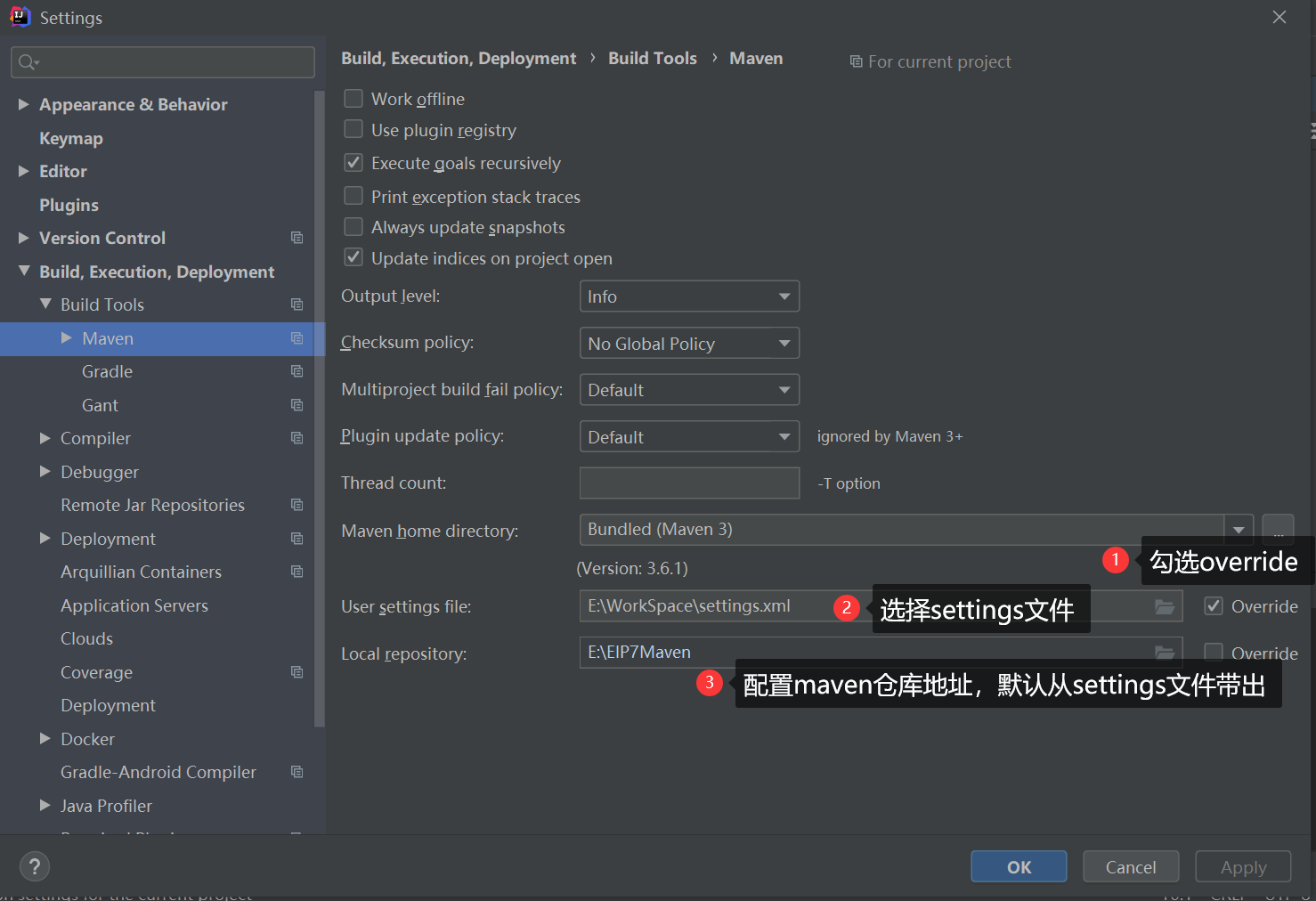Open the Plugins settings page
This screenshot has height=901, width=1316.
tap(69, 205)
